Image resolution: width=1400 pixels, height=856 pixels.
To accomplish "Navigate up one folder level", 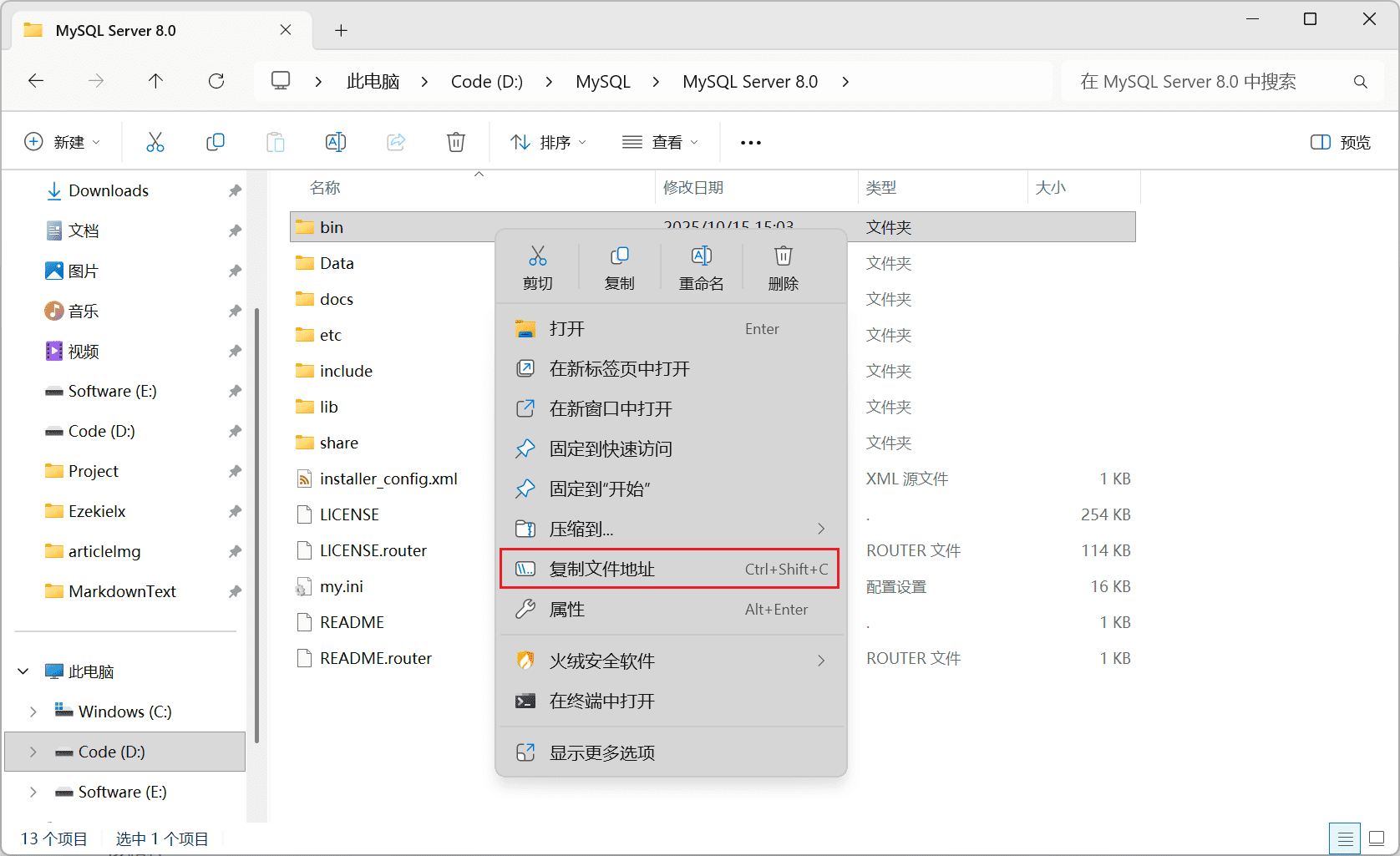I will 155,81.
